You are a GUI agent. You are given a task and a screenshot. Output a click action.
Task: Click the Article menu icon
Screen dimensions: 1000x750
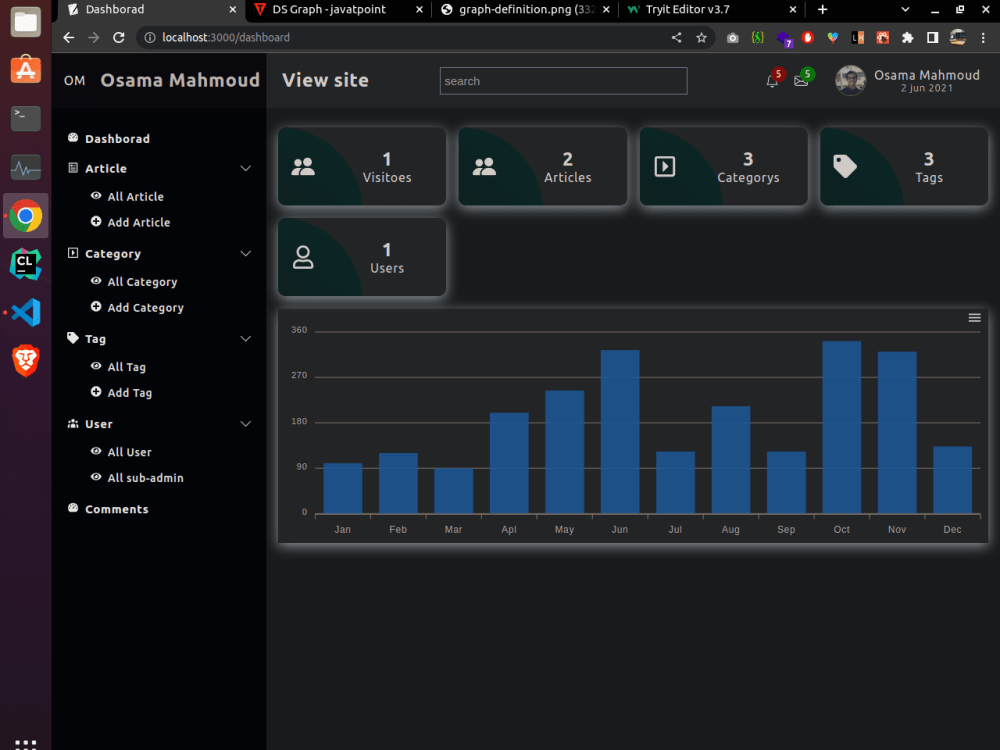pyautogui.click(x=73, y=168)
